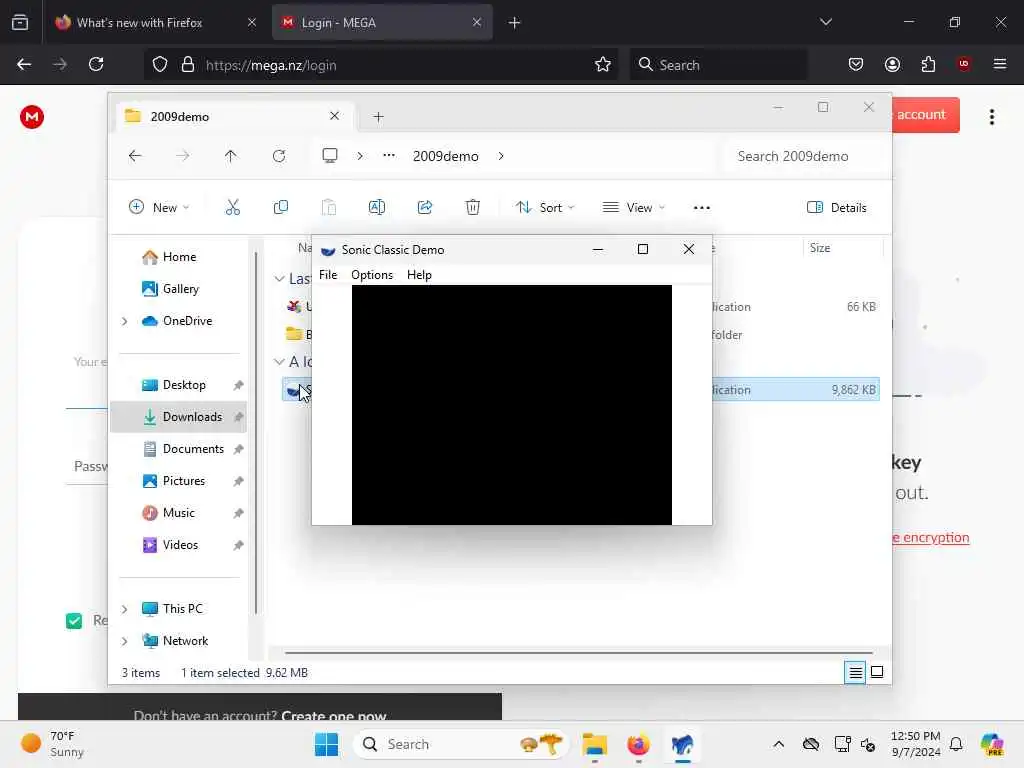
Task: Toggle the Remember me checkbox on MEGA
Action: [74, 620]
